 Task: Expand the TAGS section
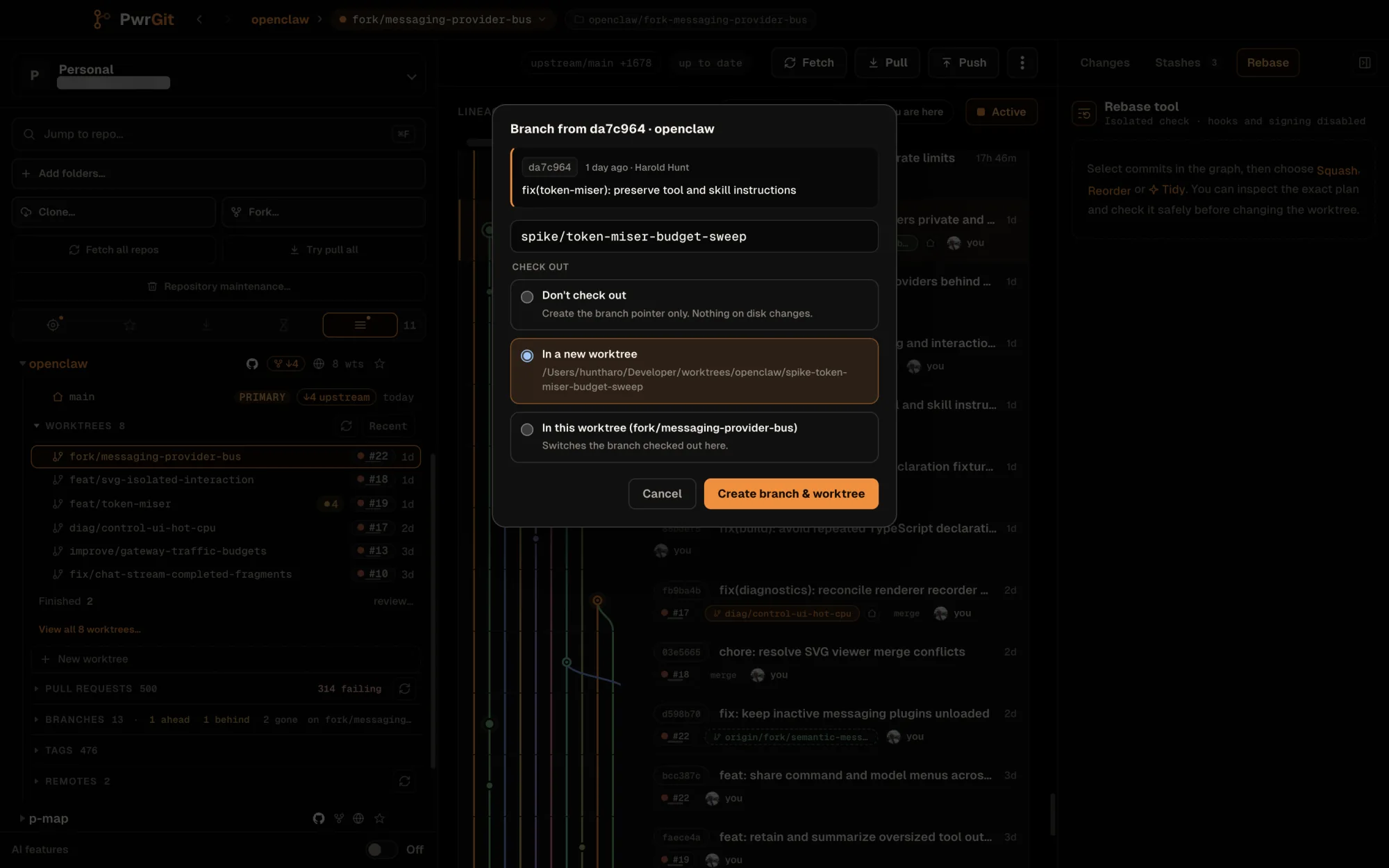[36, 750]
